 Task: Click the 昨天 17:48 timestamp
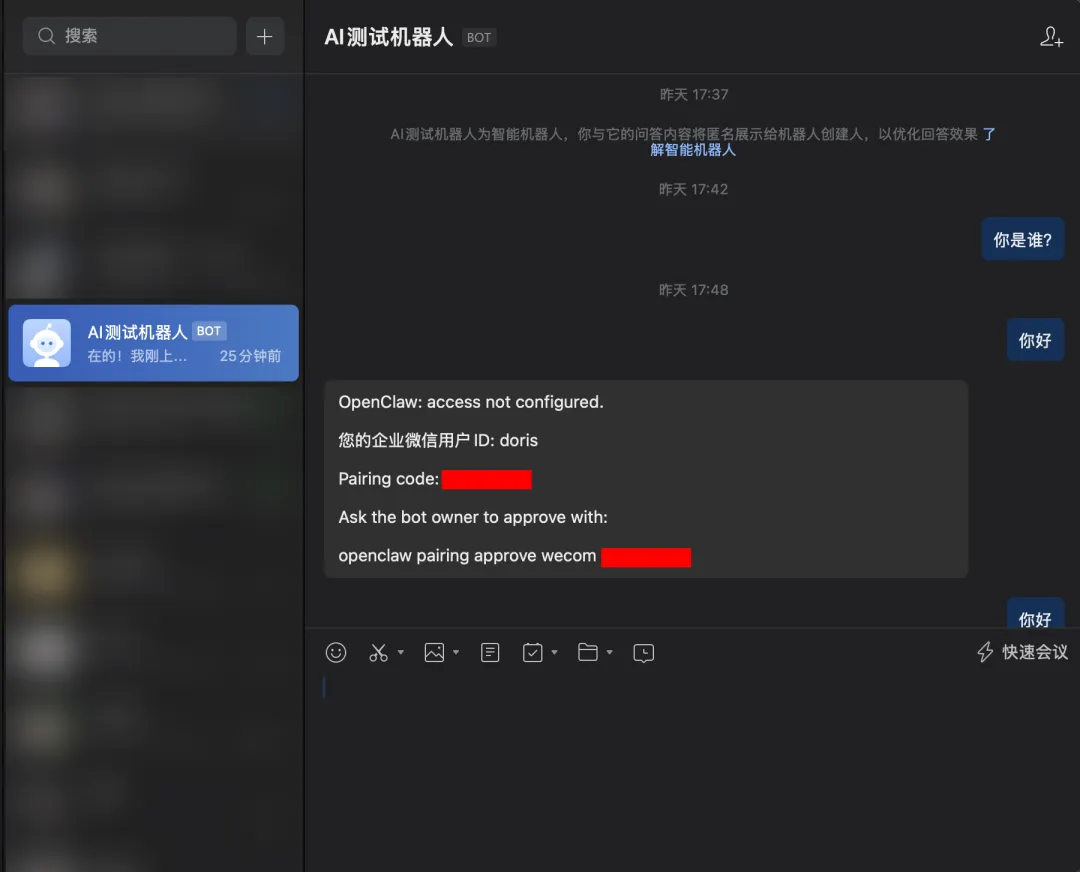tap(693, 290)
